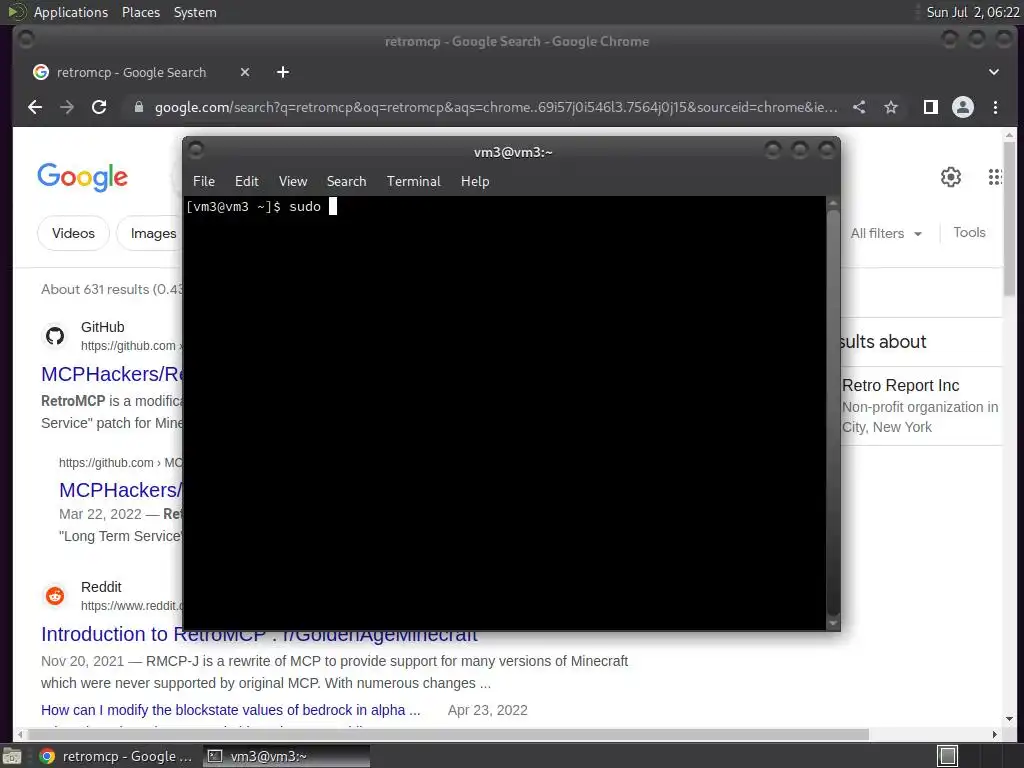Image resolution: width=1024 pixels, height=768 pixels.
Task: Click the clock showing Sun Jul 2, 06:22
Action: click(x=972, y=12)
